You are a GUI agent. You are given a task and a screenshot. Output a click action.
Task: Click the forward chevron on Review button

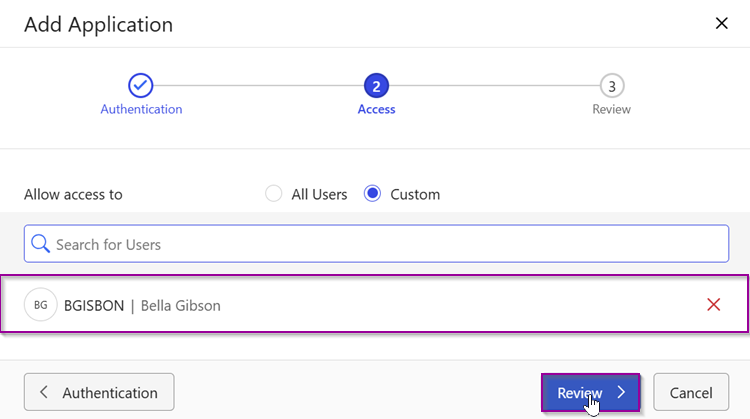click(621, 392)
